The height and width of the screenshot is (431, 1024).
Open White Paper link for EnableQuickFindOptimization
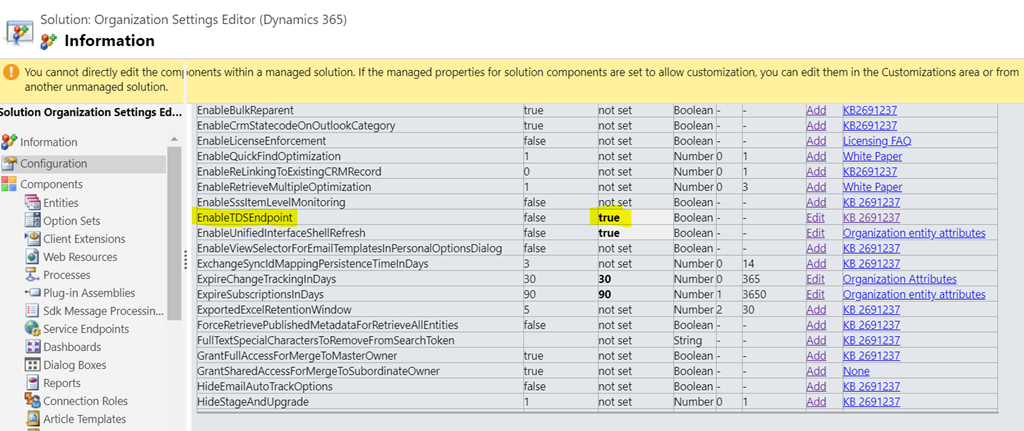pos(872,156)
